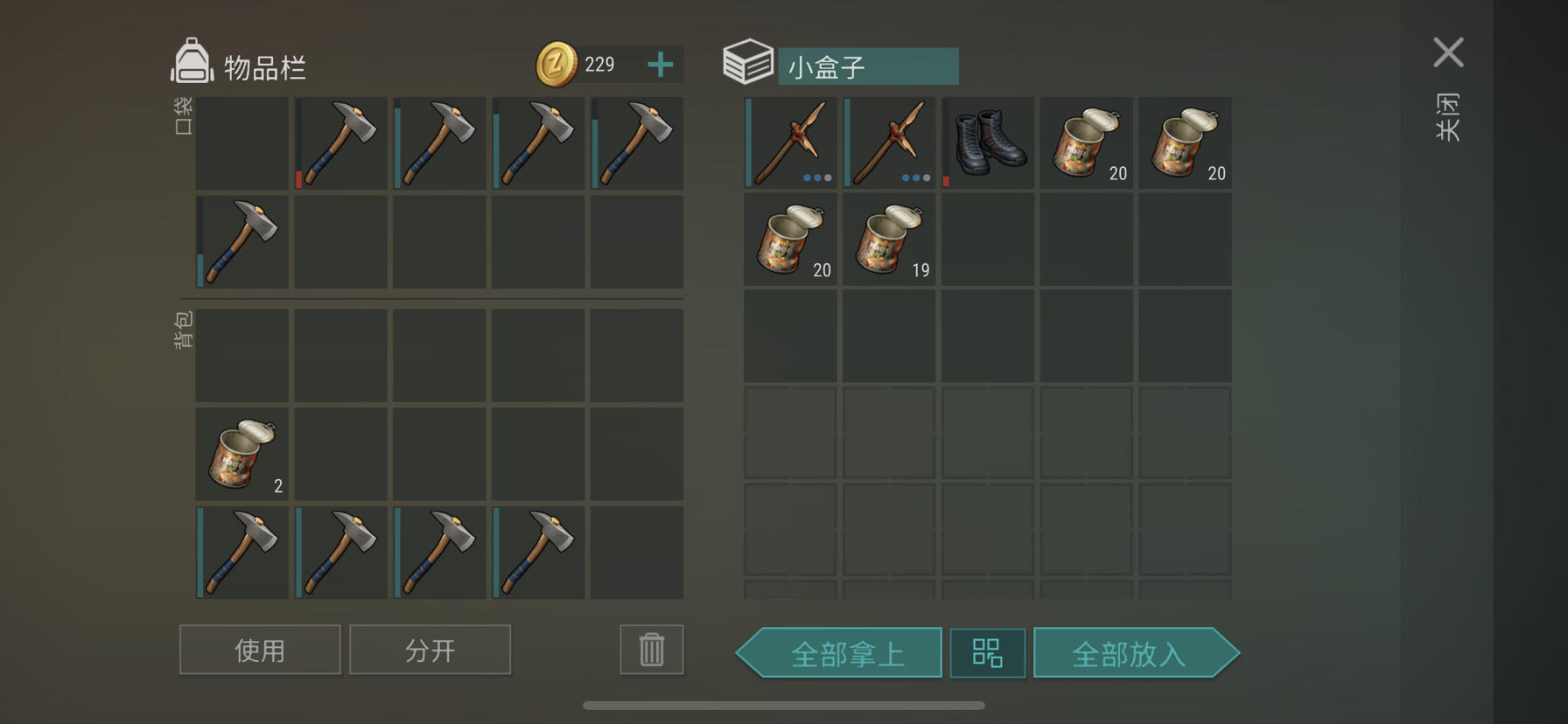Tap the gold coin currency icon

pyautogui.click(x=556, y=65)
